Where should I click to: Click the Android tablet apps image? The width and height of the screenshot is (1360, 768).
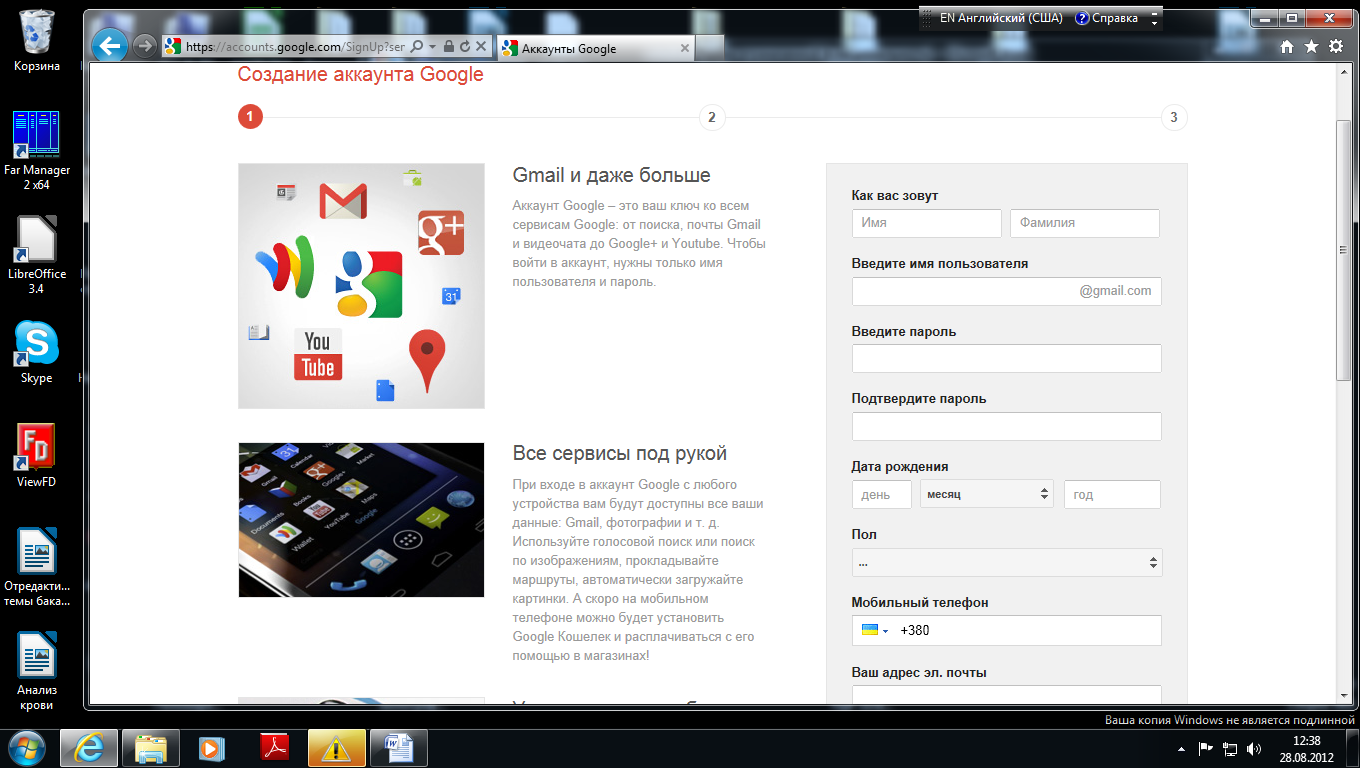click(x=361, y=520)
